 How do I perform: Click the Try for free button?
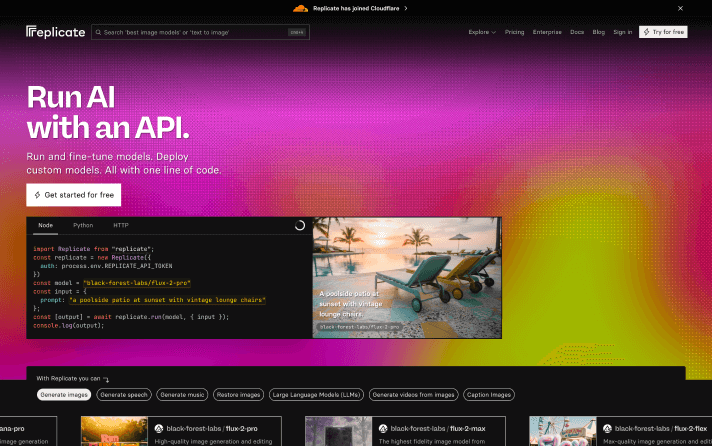click(x=663, y=32)
